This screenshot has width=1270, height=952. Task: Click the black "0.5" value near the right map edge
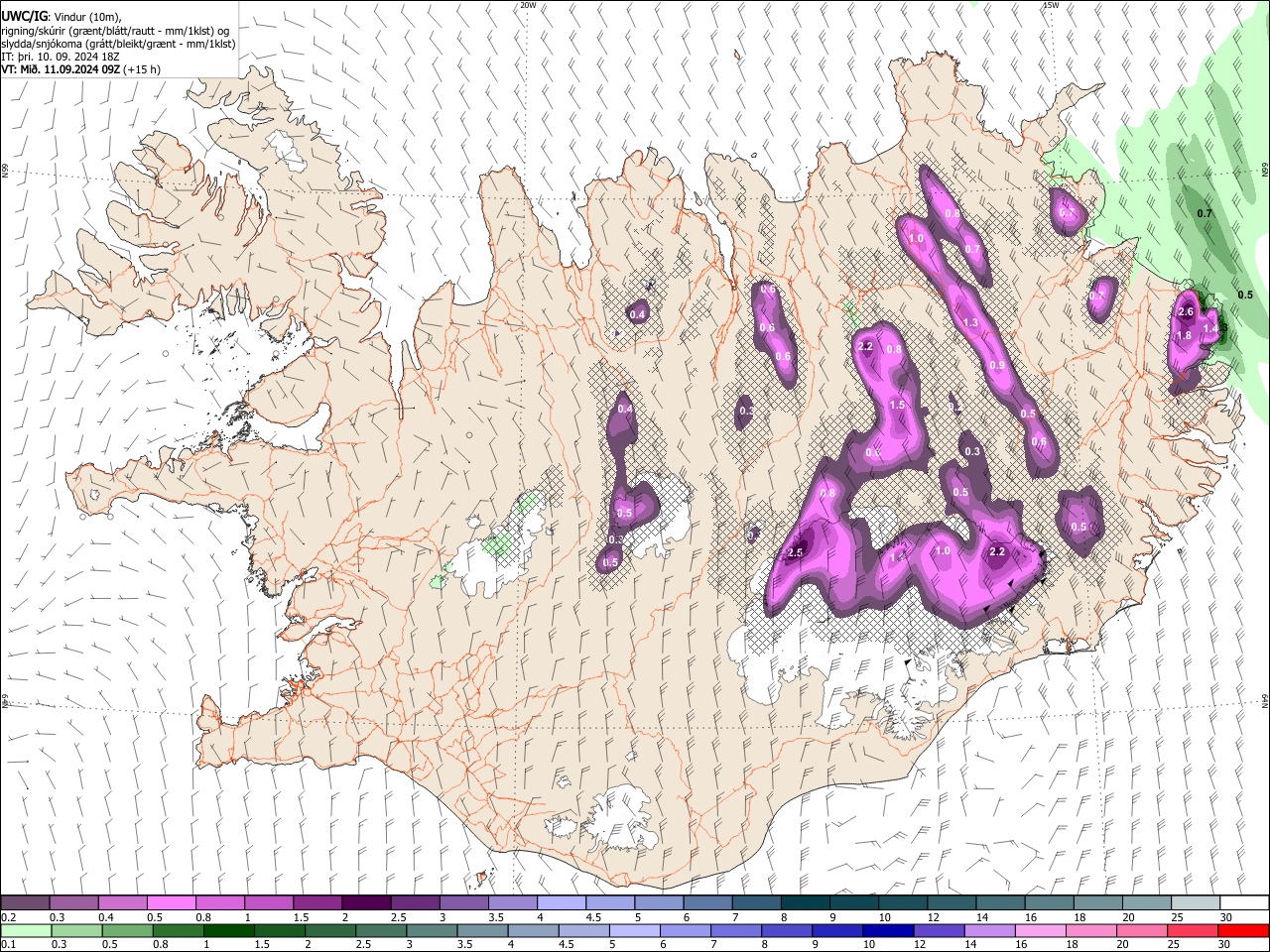(x=1245, y=295)
